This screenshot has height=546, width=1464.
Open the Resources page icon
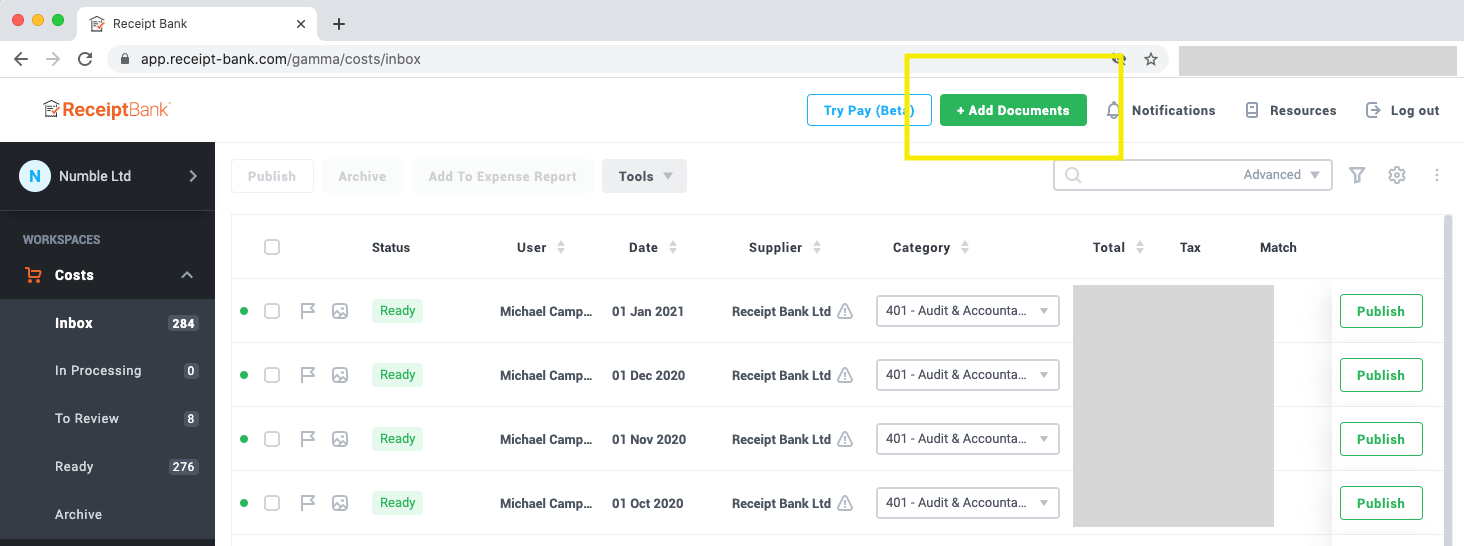1252,110
